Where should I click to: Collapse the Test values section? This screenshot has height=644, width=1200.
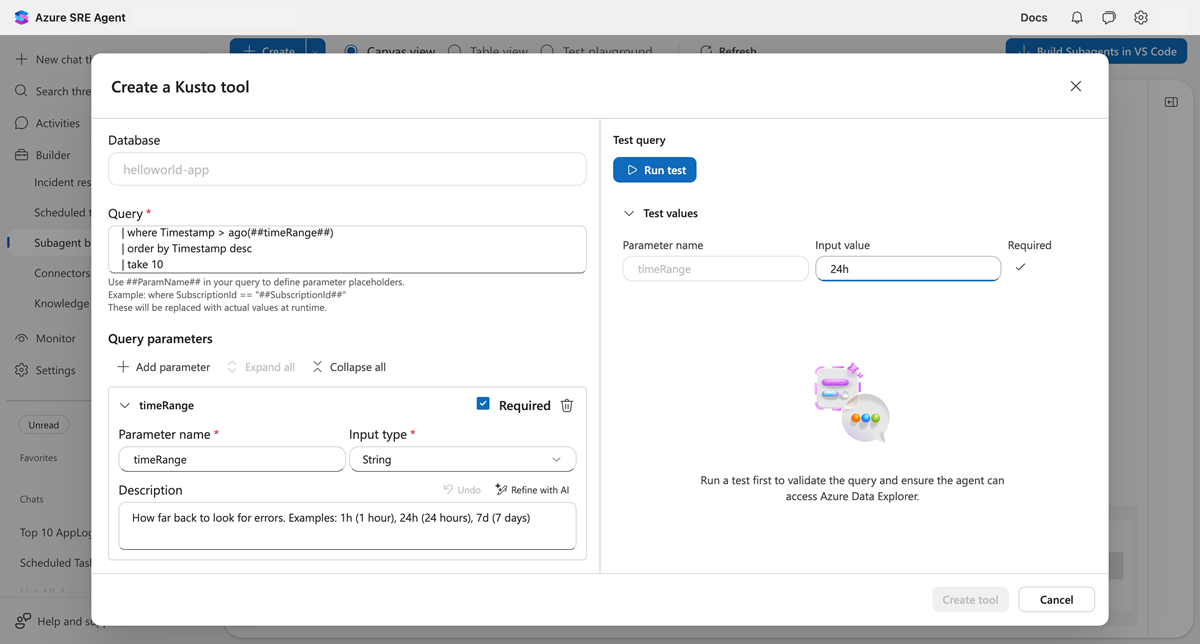pos(629,213)
